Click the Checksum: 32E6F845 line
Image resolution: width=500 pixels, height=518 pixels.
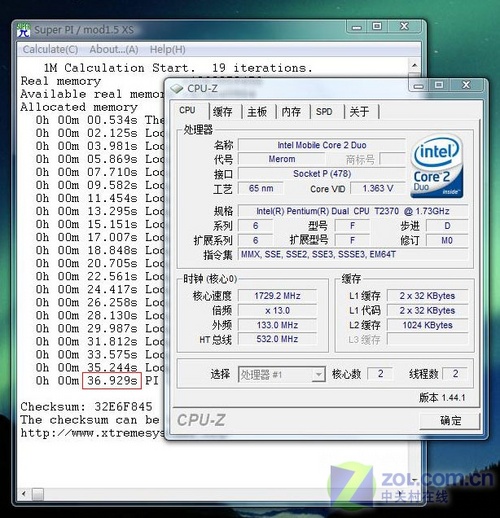click(x=86, y=407)
